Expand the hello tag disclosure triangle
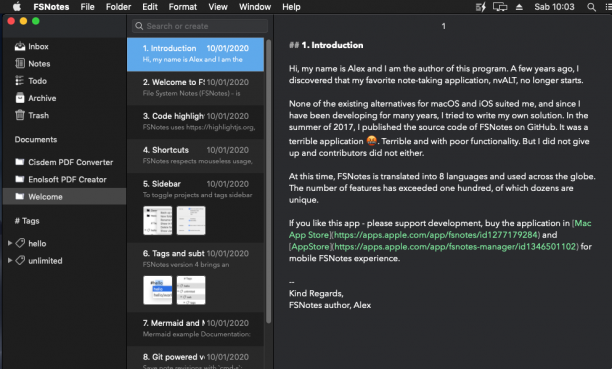The image size is (612, 369). [x=10, y=243]
